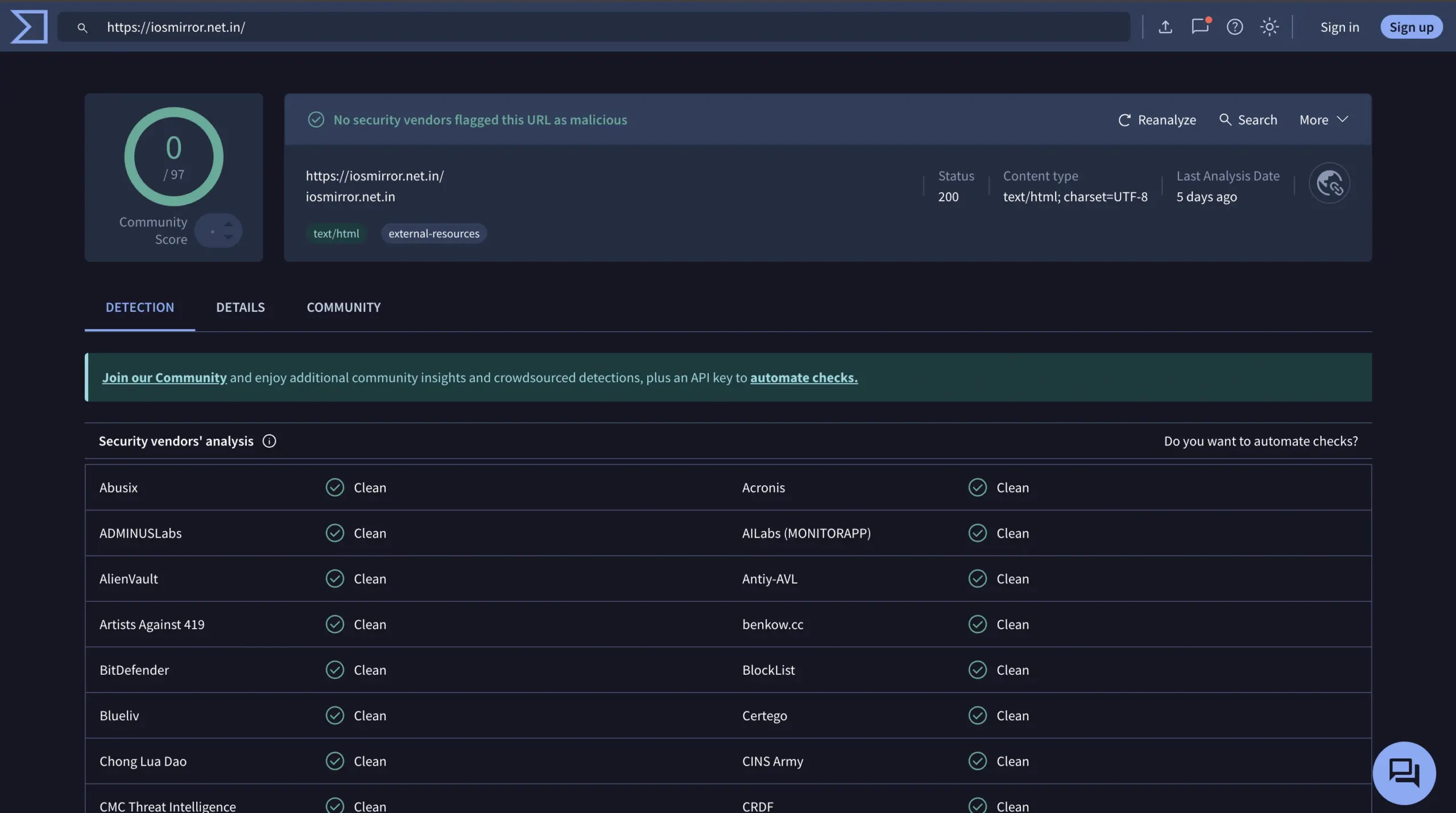This screenshot has width=1456, height=813.
Task: Click the green check icon in banner
Action: 316,119
